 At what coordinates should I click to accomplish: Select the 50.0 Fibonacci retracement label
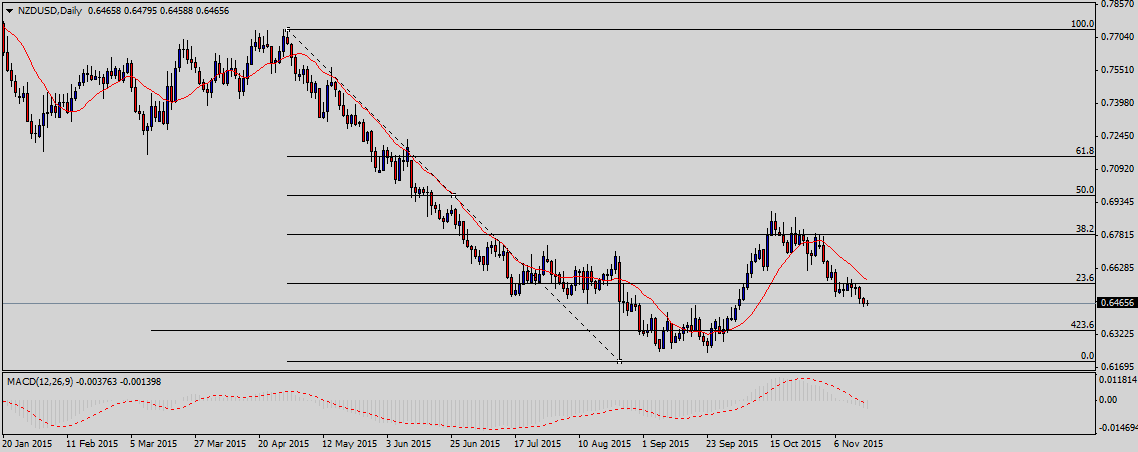point(1083,189)
